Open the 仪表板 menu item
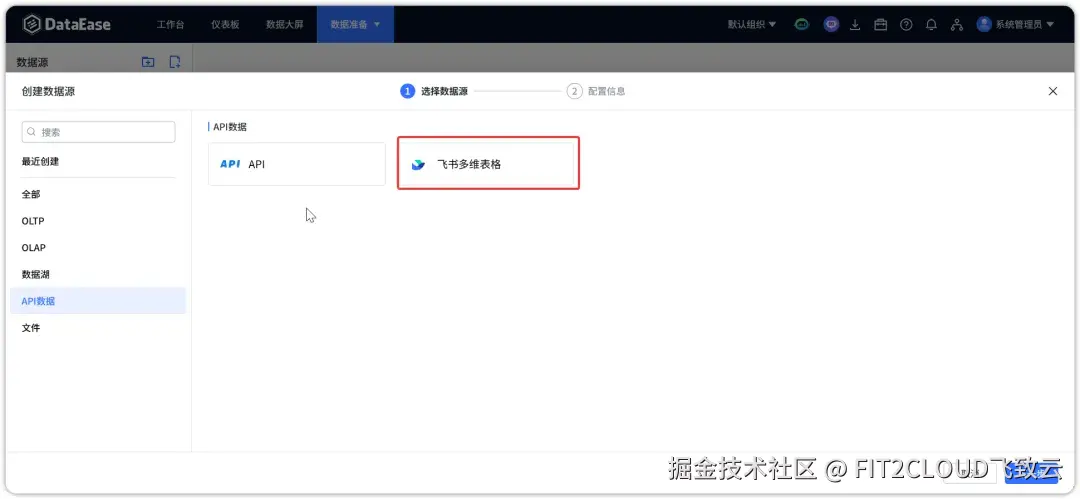1080x499 pixels. click(225, 25)
